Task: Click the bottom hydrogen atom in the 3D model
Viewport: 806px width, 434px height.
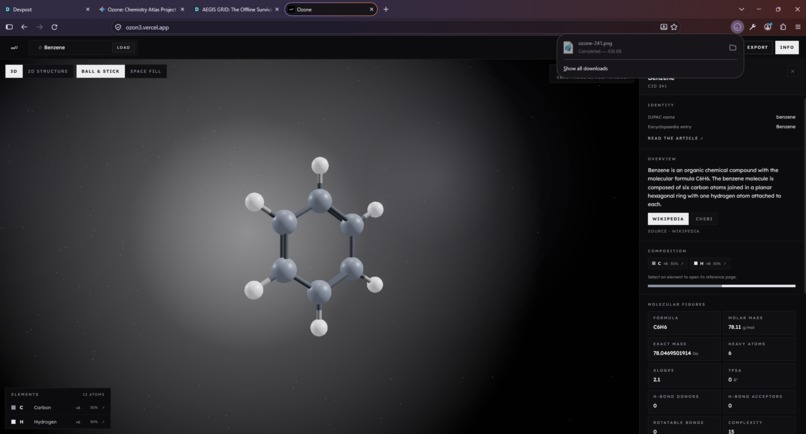Action: [319, 328]
